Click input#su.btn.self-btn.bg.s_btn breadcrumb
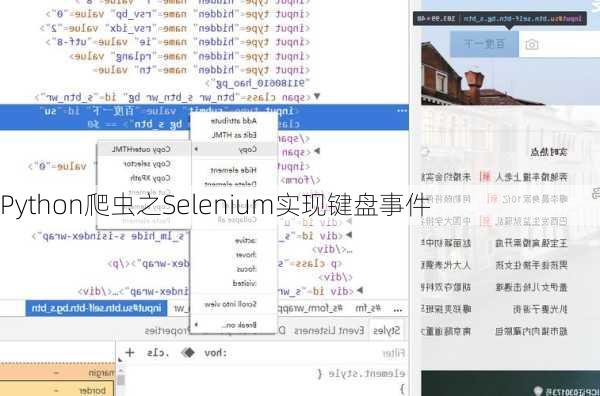This screenshot has height=396, width=600. pyautogui.click(x=96, y=308)
